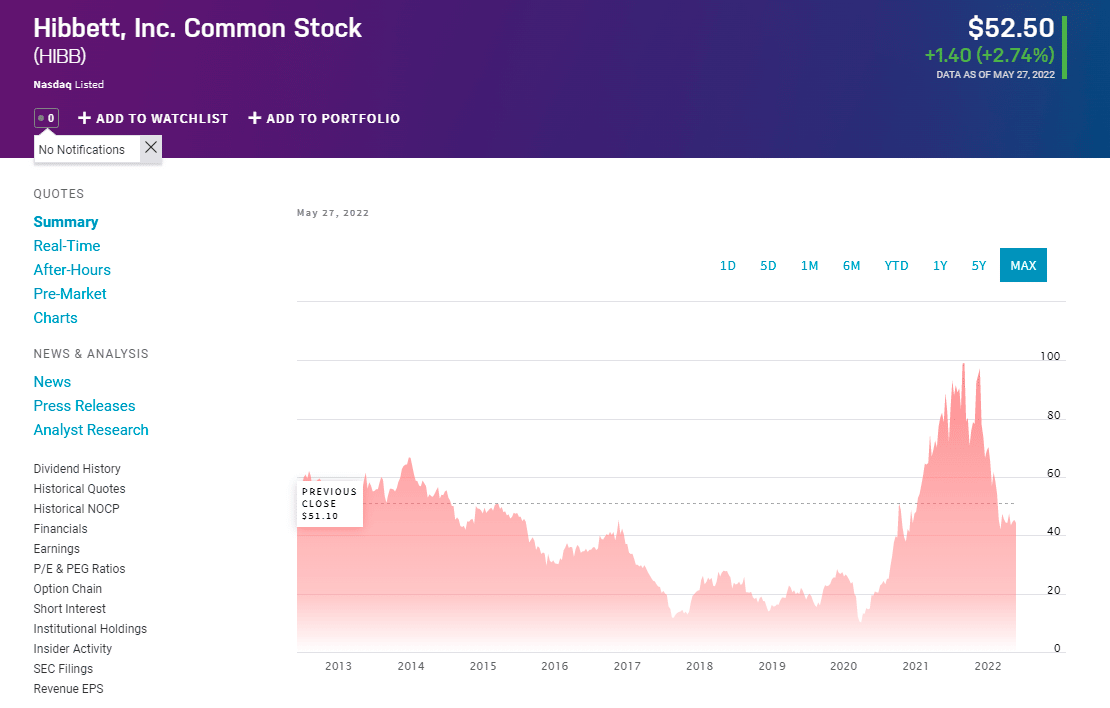1110x708 pixels.
Task: Click the Add to Watchlist plus icon
Action: [x=84, y=118]
